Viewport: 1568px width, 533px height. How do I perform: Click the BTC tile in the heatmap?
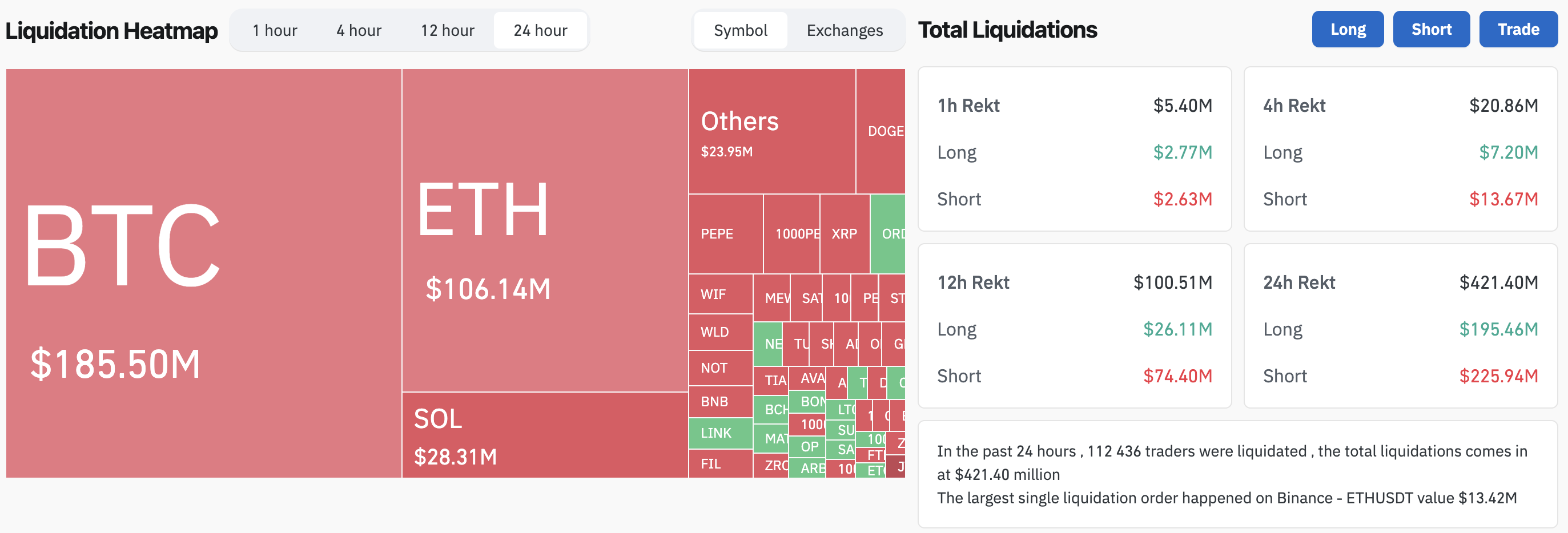tap(204, 273)
